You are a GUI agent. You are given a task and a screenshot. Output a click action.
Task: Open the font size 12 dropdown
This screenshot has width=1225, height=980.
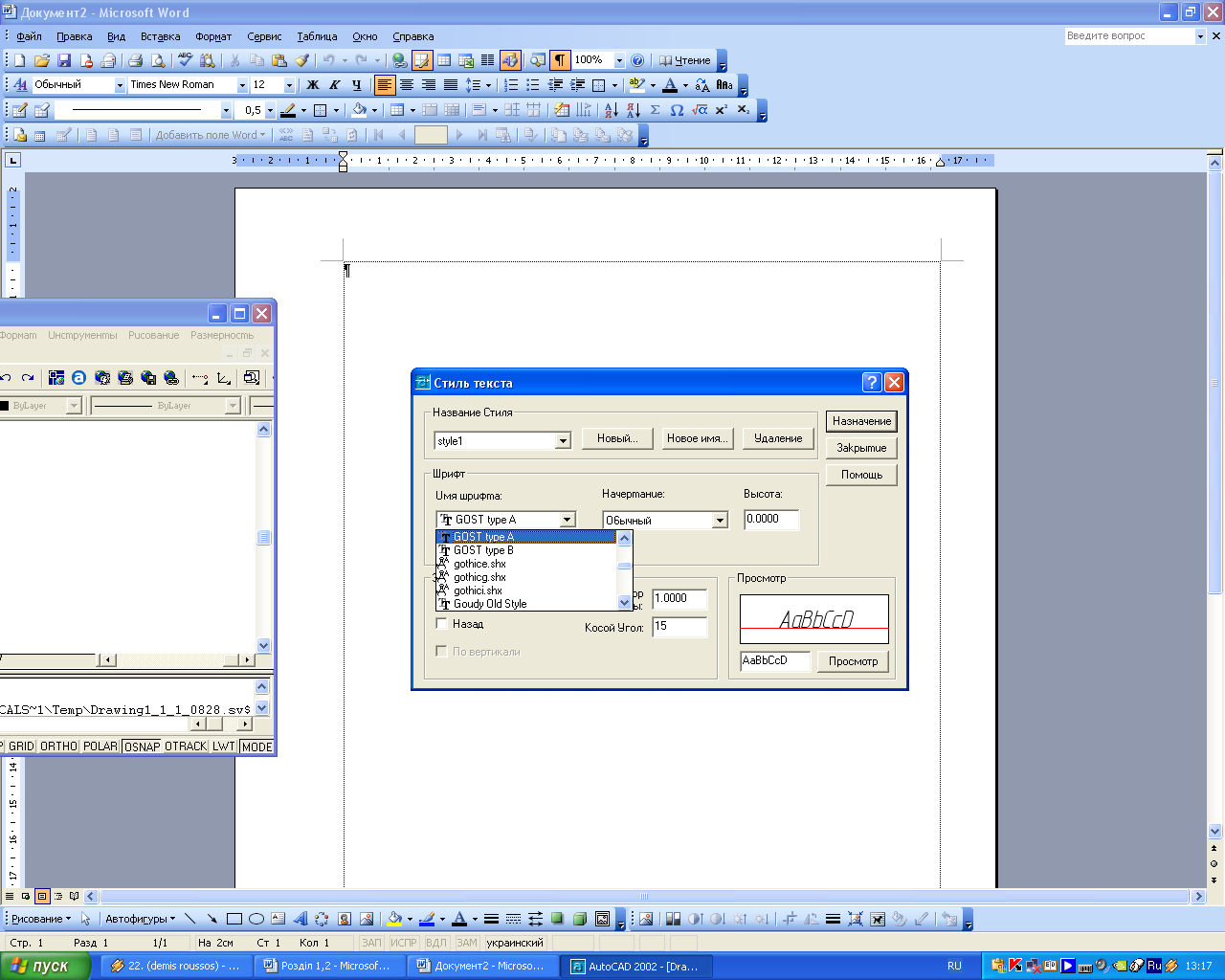pos(288,85)
